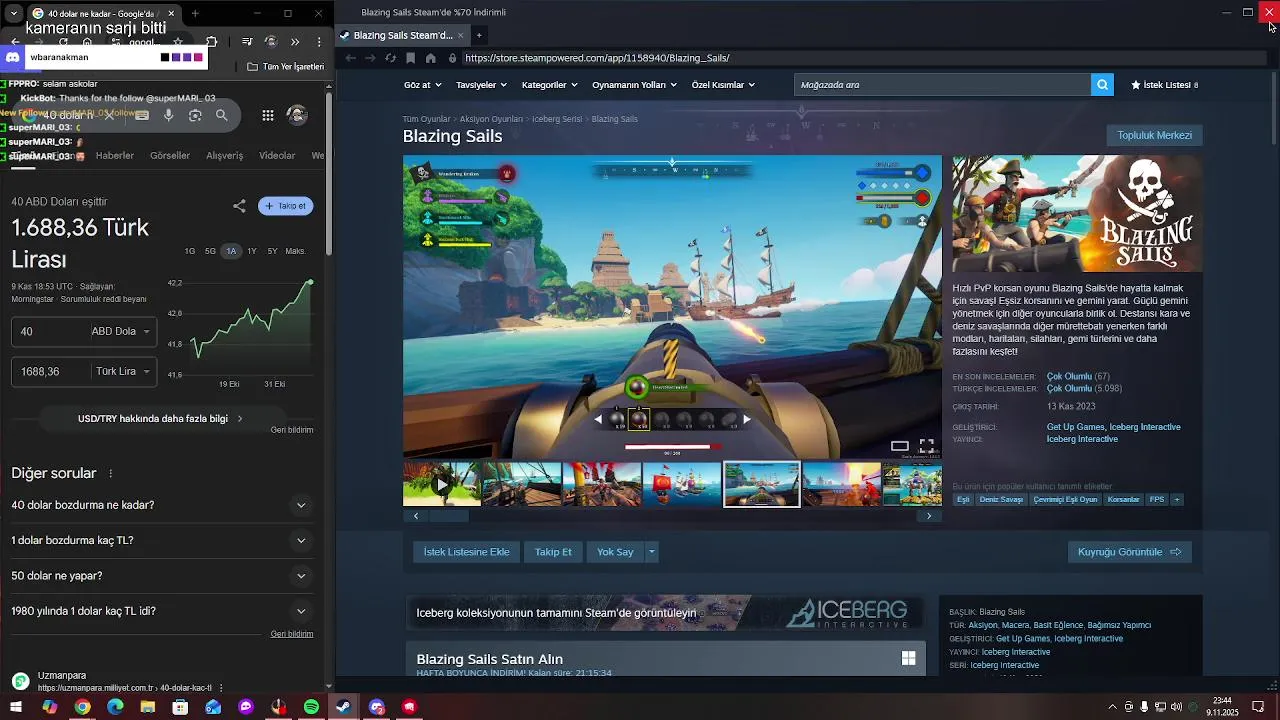Switch to the Görseller search tab
The height and width of the screenshot is (720, 1280).
170,156
